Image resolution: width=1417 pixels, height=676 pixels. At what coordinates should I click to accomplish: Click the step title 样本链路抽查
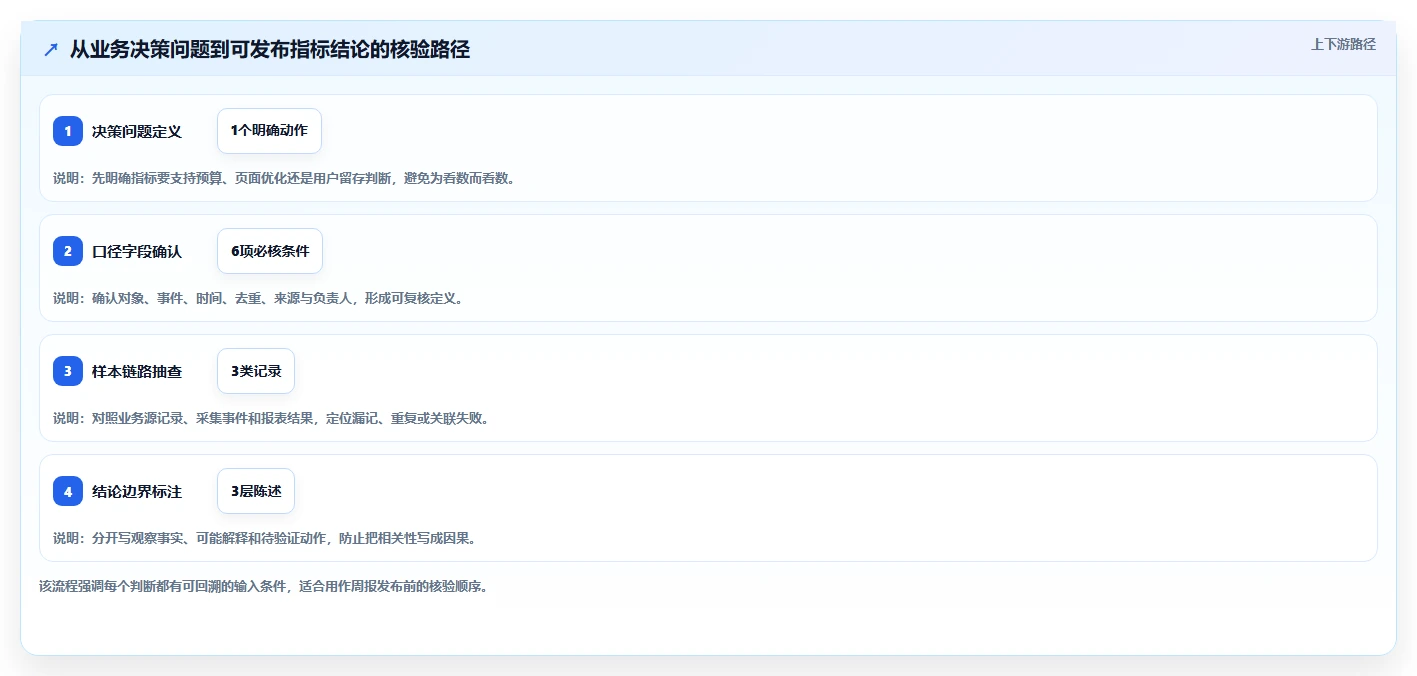137,371
